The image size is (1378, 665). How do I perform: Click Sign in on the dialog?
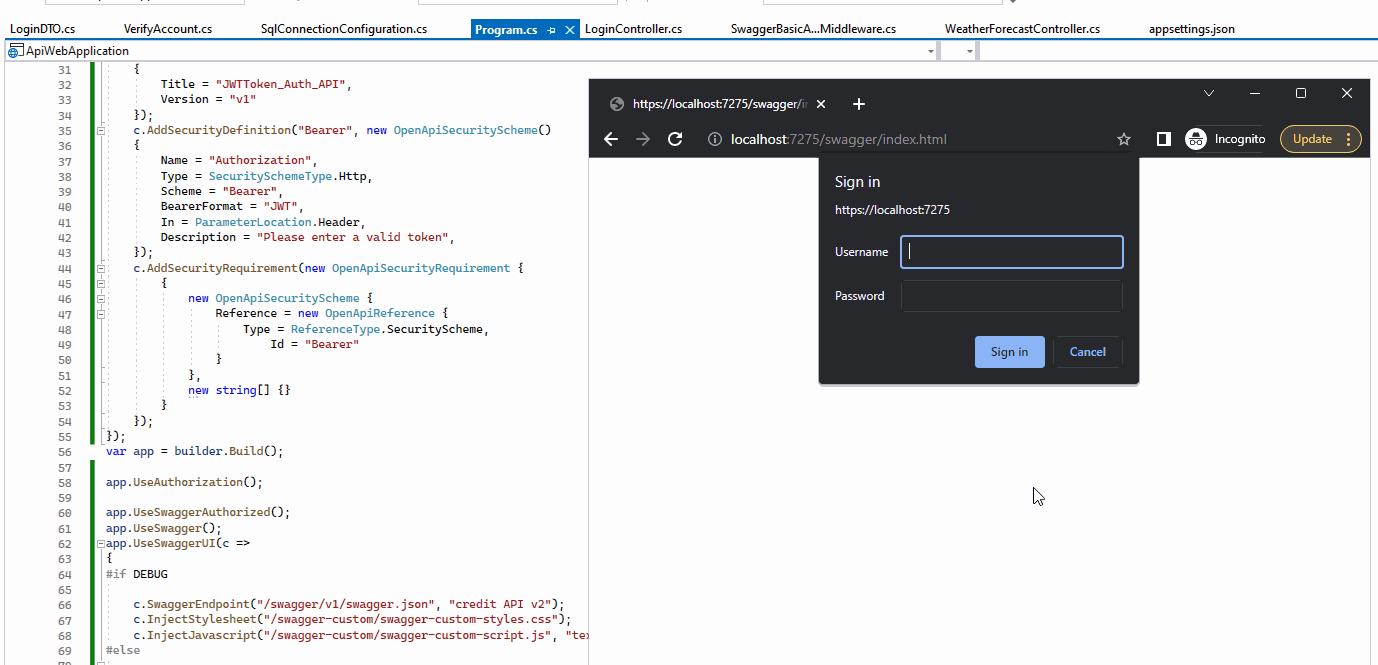1009,352
